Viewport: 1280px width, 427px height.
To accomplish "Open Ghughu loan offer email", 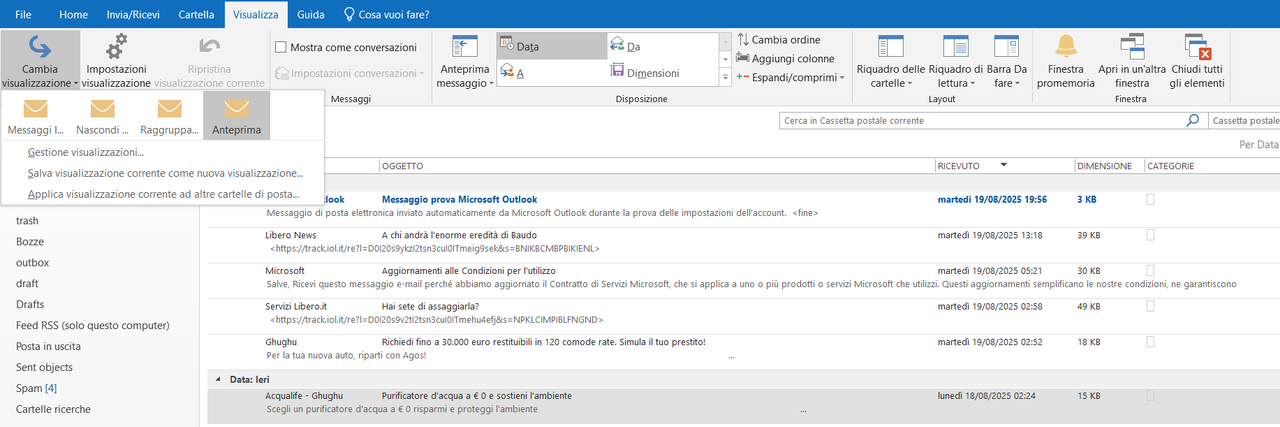I will click(x=742, y=348).
